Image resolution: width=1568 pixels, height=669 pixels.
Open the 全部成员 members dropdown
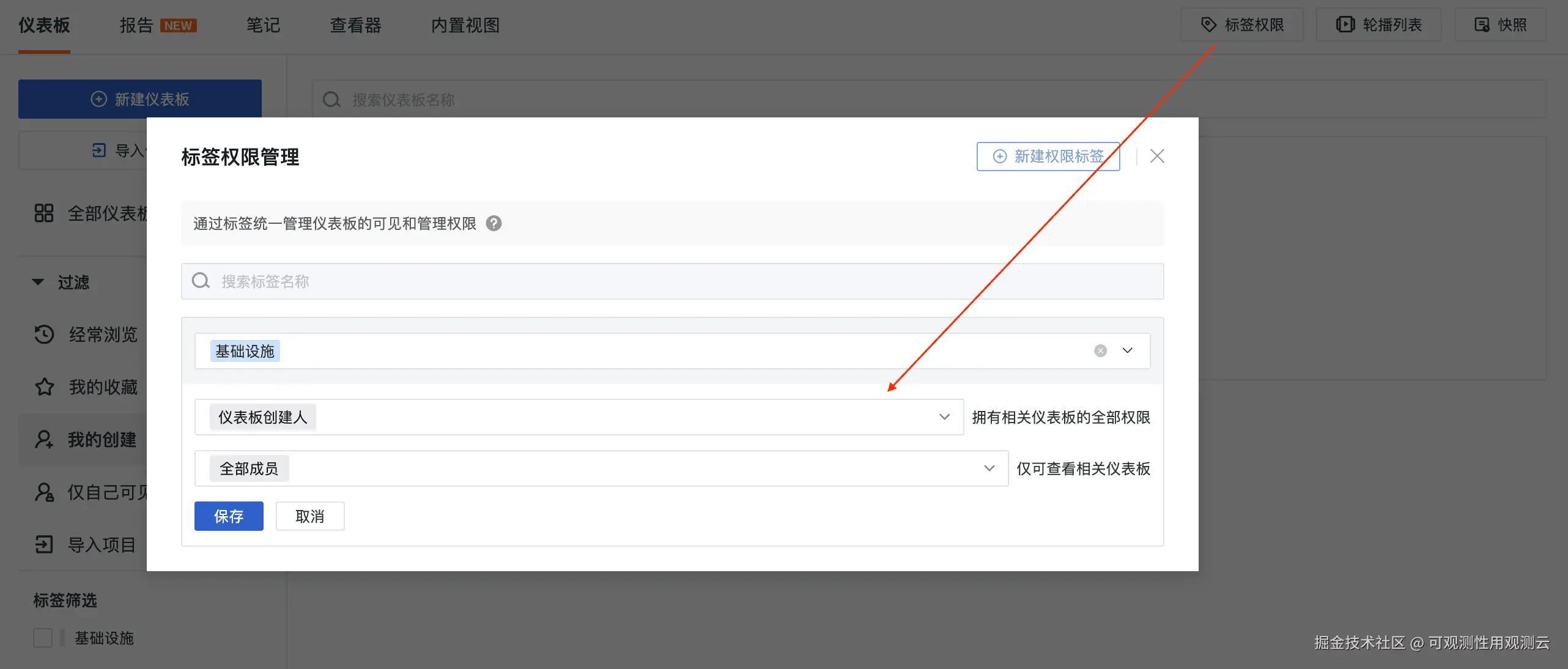[989, 468]
